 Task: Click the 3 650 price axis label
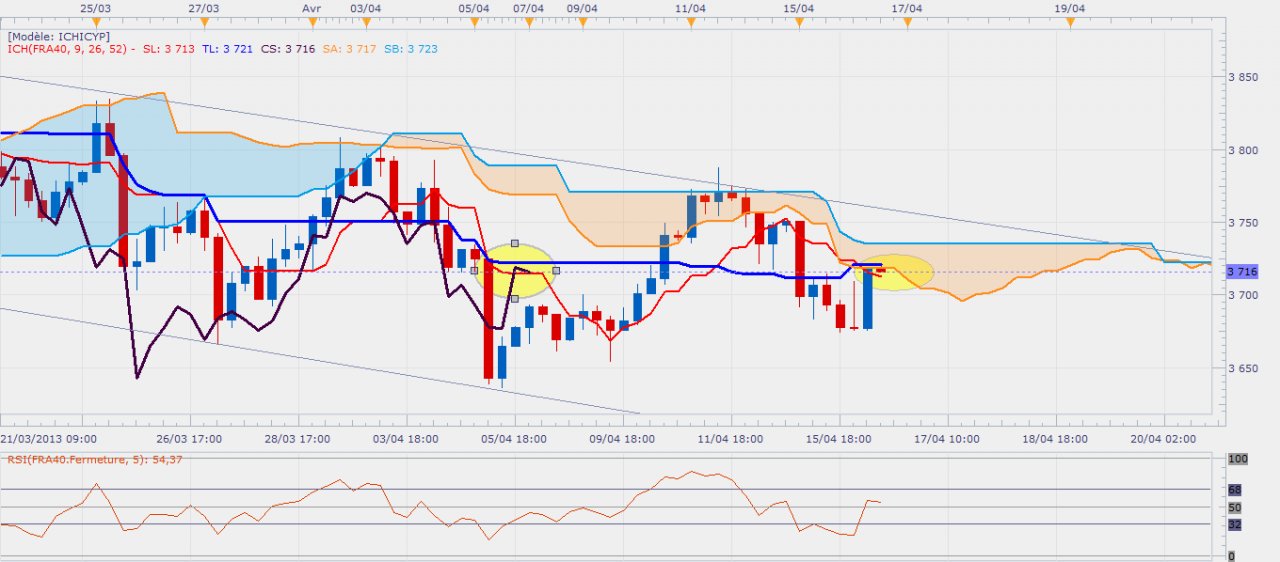(x=1243, y=368)
